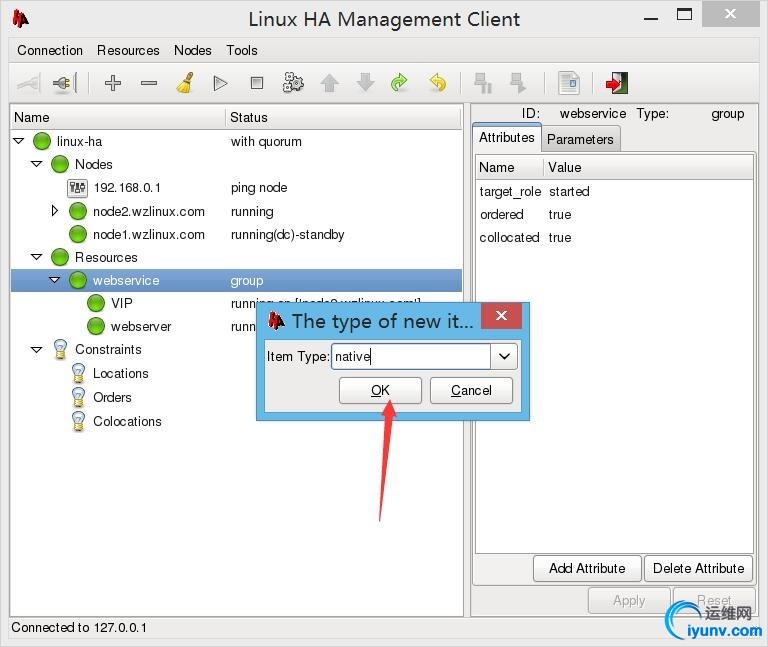
Task: Expand the node2.wzlinux.com node
Action: 55,211
